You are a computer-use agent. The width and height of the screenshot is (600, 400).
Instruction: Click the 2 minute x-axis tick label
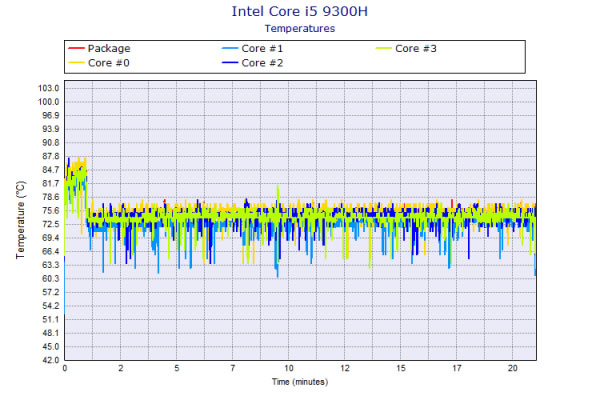coord(121,368)
